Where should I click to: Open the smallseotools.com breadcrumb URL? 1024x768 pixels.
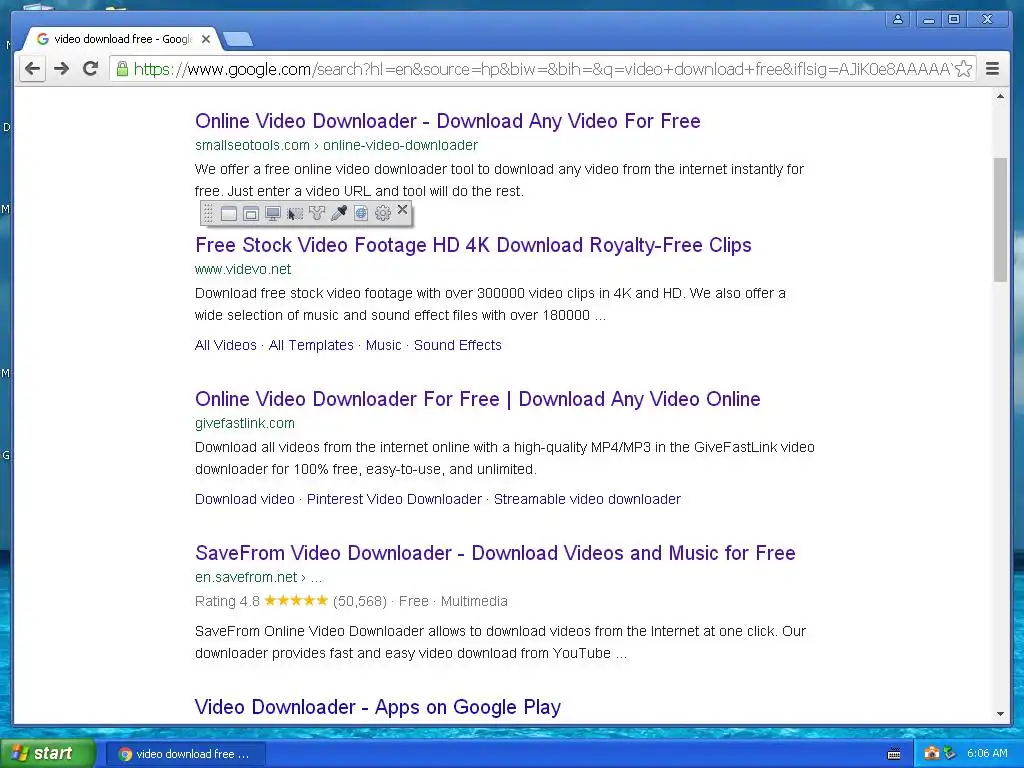(x=336, y=145)
